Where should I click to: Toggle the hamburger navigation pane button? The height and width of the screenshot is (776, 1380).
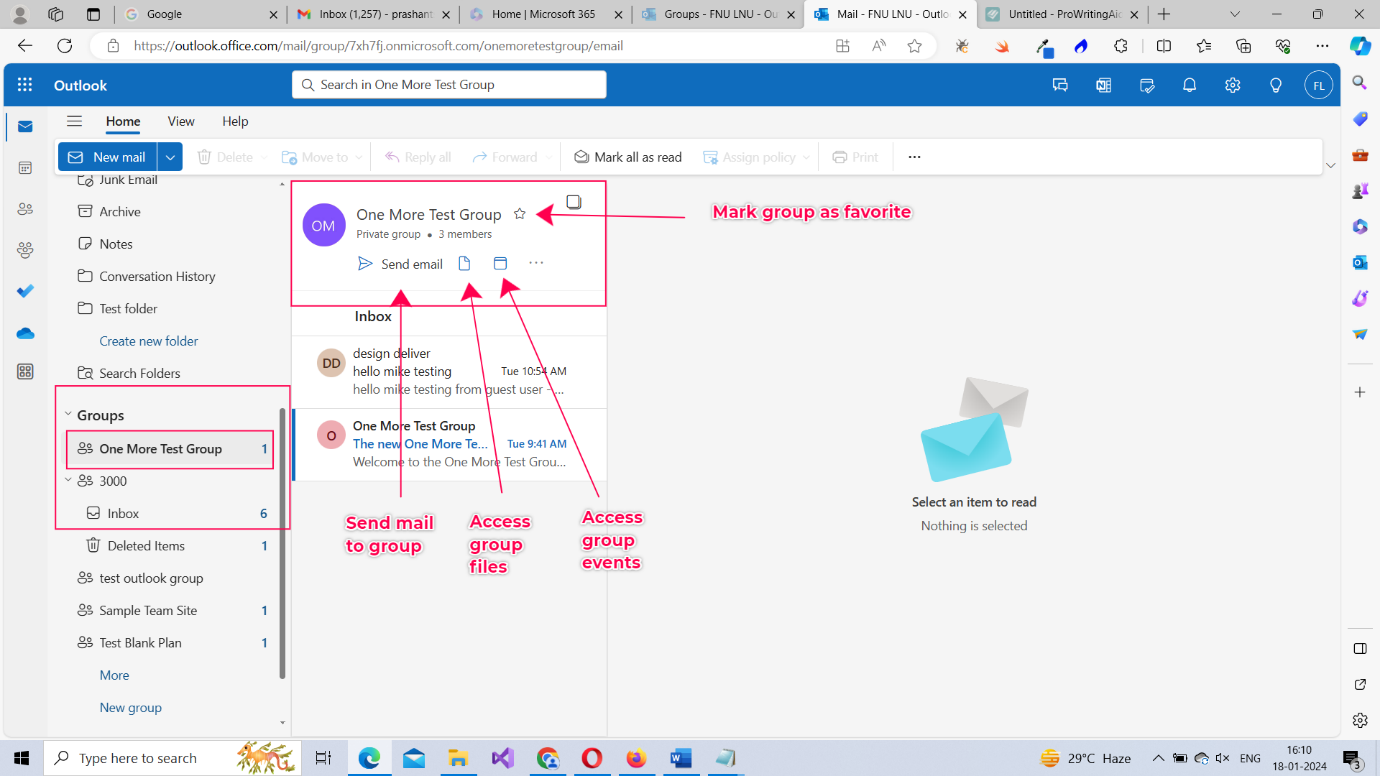pyautogui.click(x=74, y=121)
